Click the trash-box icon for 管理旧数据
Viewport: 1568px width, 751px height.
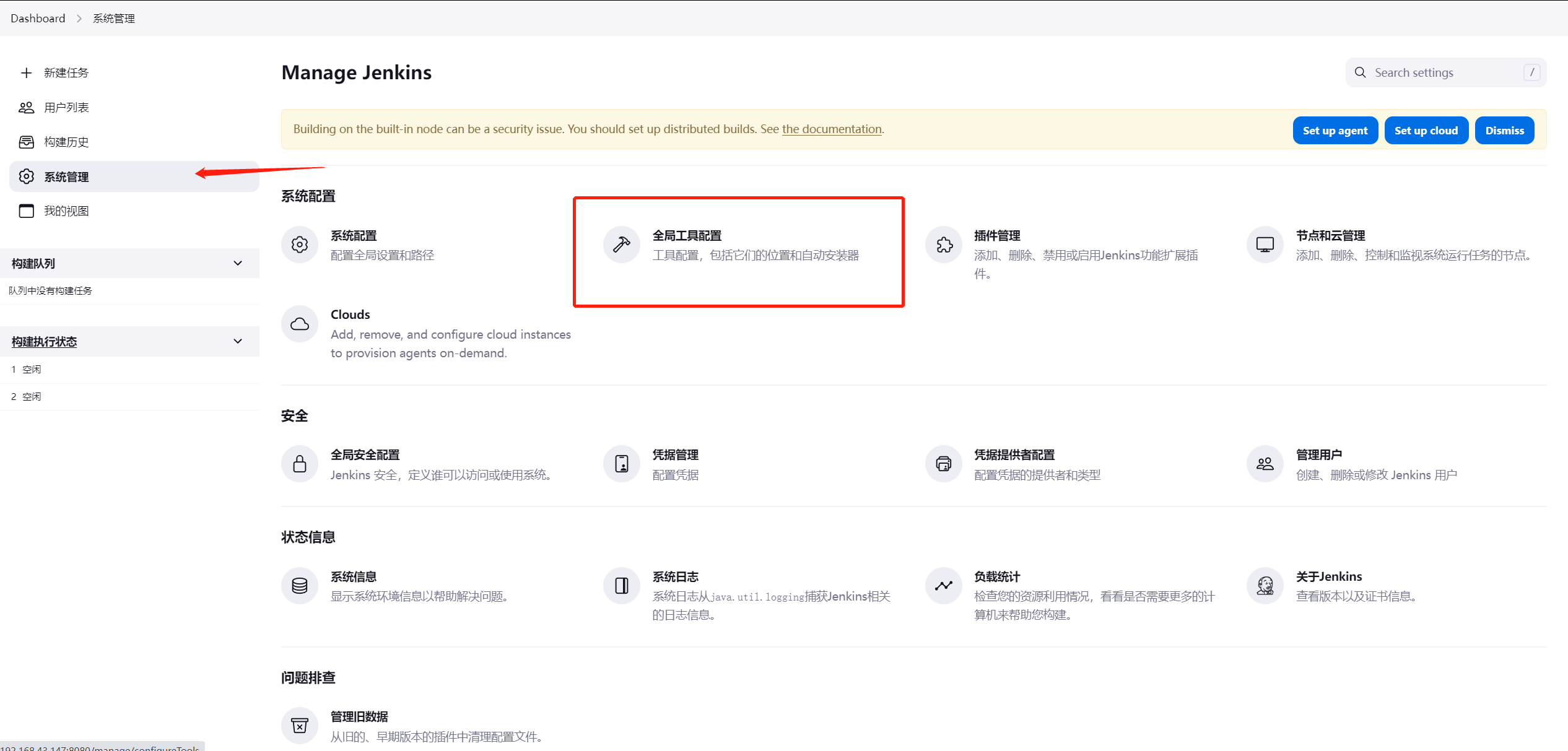tap(300, 726)
